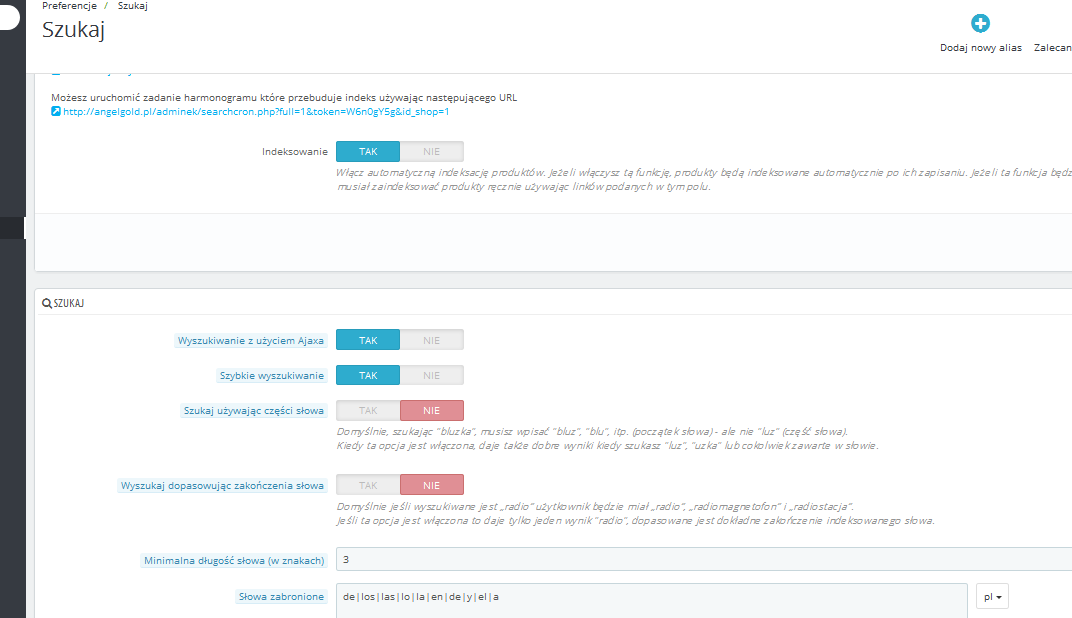This screenshot has height=618, width=1072.
Task: Turn off Szybkie wyszukiwanie with NIE
Action: [431, 375]
